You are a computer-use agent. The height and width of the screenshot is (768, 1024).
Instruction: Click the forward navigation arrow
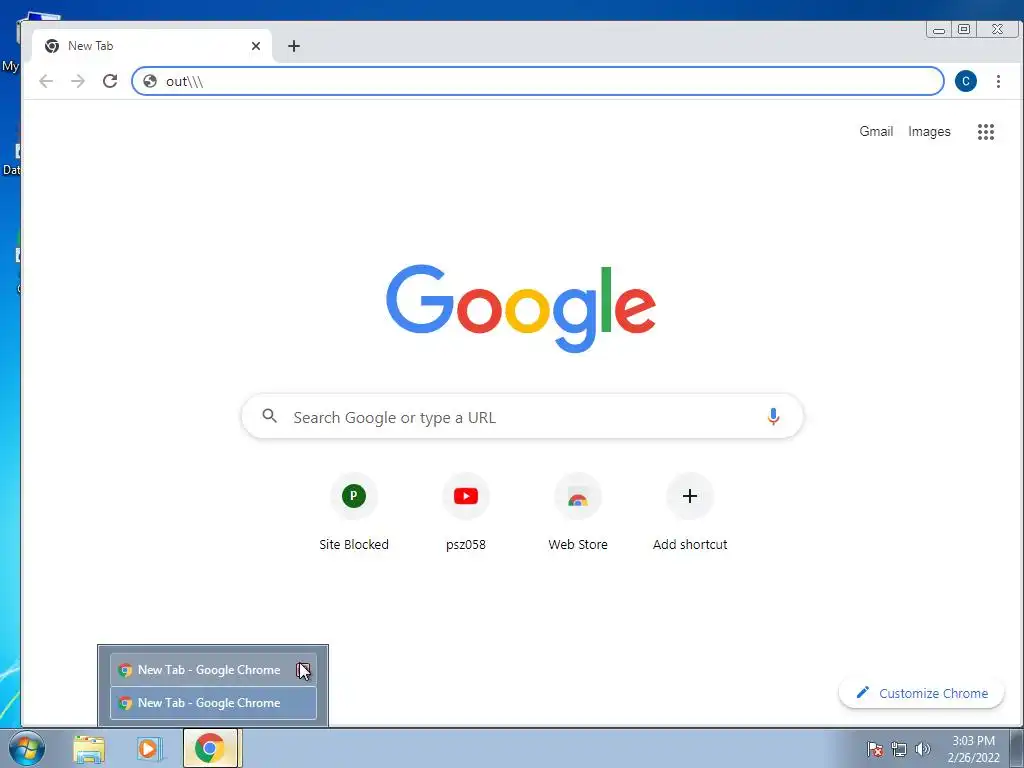pyautogui.click(x=78, y=81)
